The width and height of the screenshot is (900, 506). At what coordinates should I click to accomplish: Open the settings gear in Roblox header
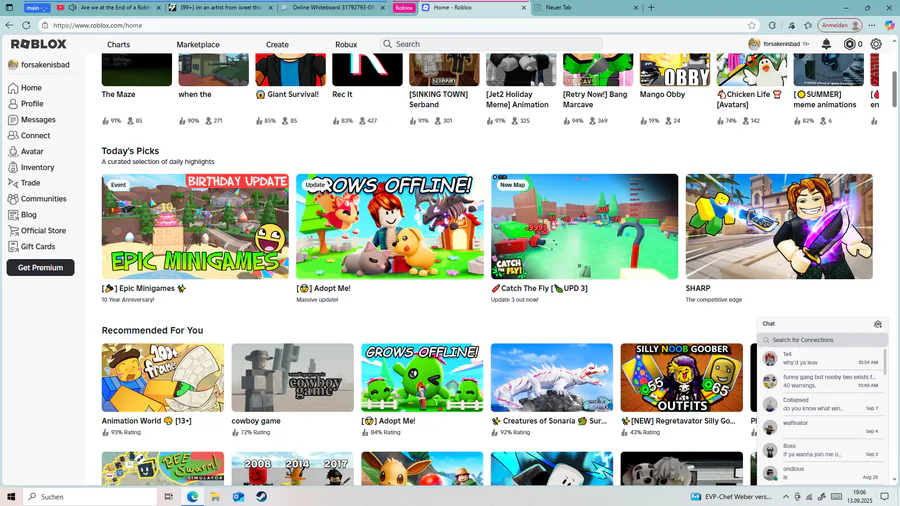click(876, 44)
